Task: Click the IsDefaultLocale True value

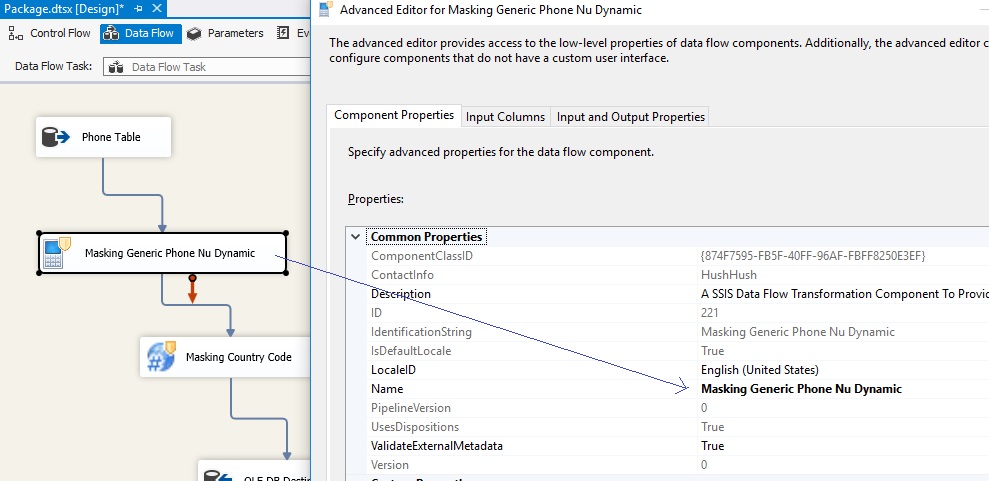Action: pyautogui.click(x=712, y=351)
